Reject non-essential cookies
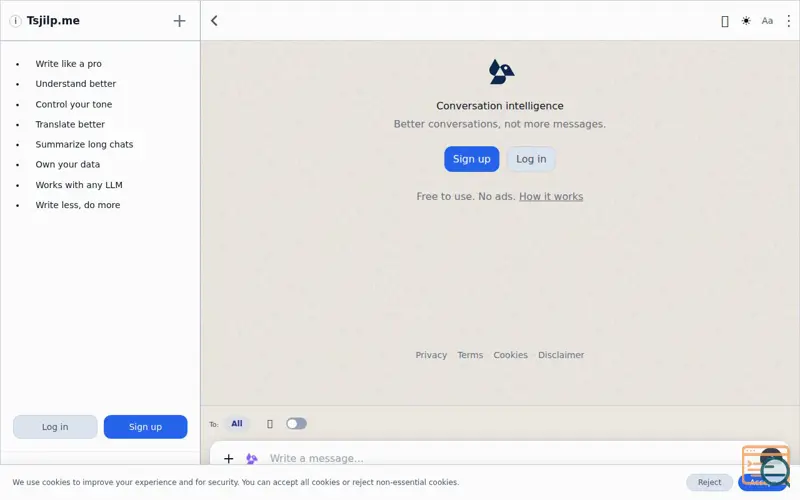 click(x=709, y=482)
